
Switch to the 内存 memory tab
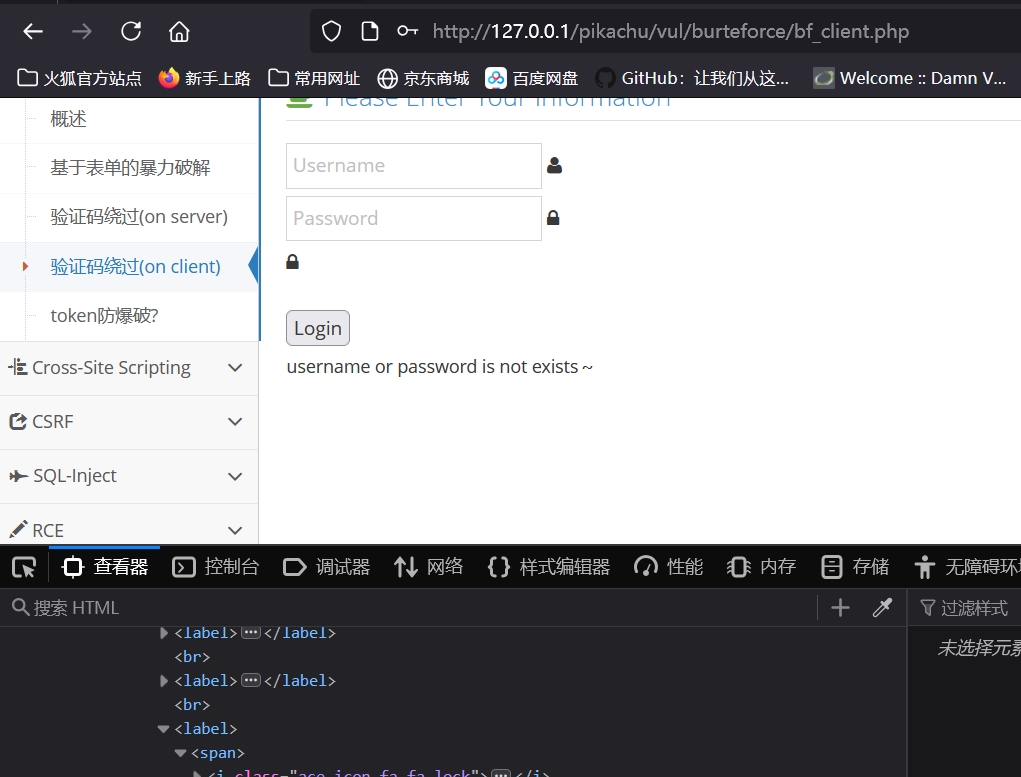coord(762,567)
